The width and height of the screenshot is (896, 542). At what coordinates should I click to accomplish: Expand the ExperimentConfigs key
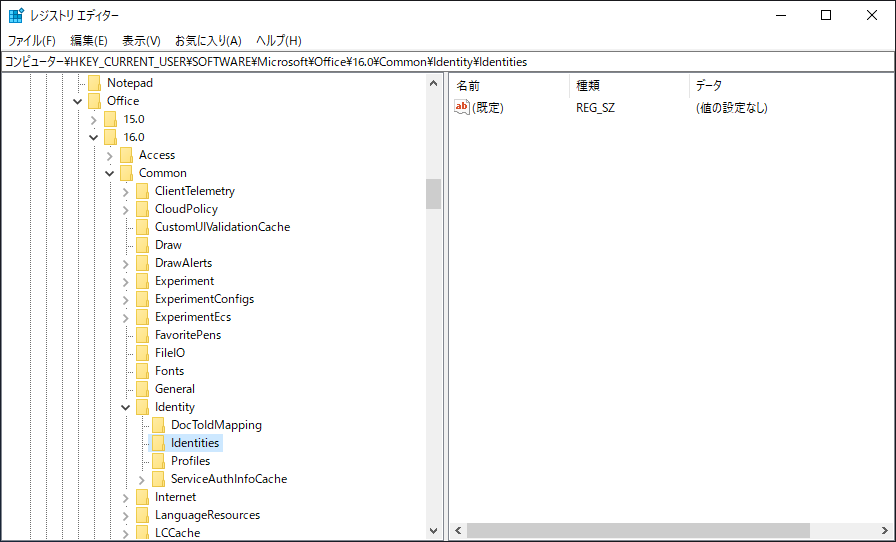pos(126,300)
